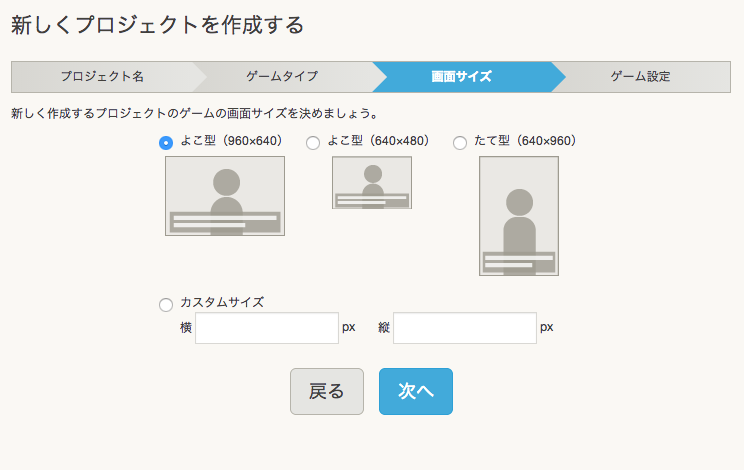Enable the カスタムサイズ radio button
Image resolution: width=744 pixels, height=470 pixels.
point(166,304)
